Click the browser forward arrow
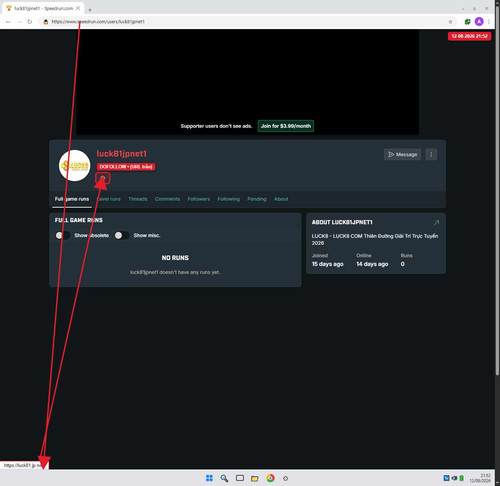The height and width of the screenshot is (486, 500). [x=19, y=22]
